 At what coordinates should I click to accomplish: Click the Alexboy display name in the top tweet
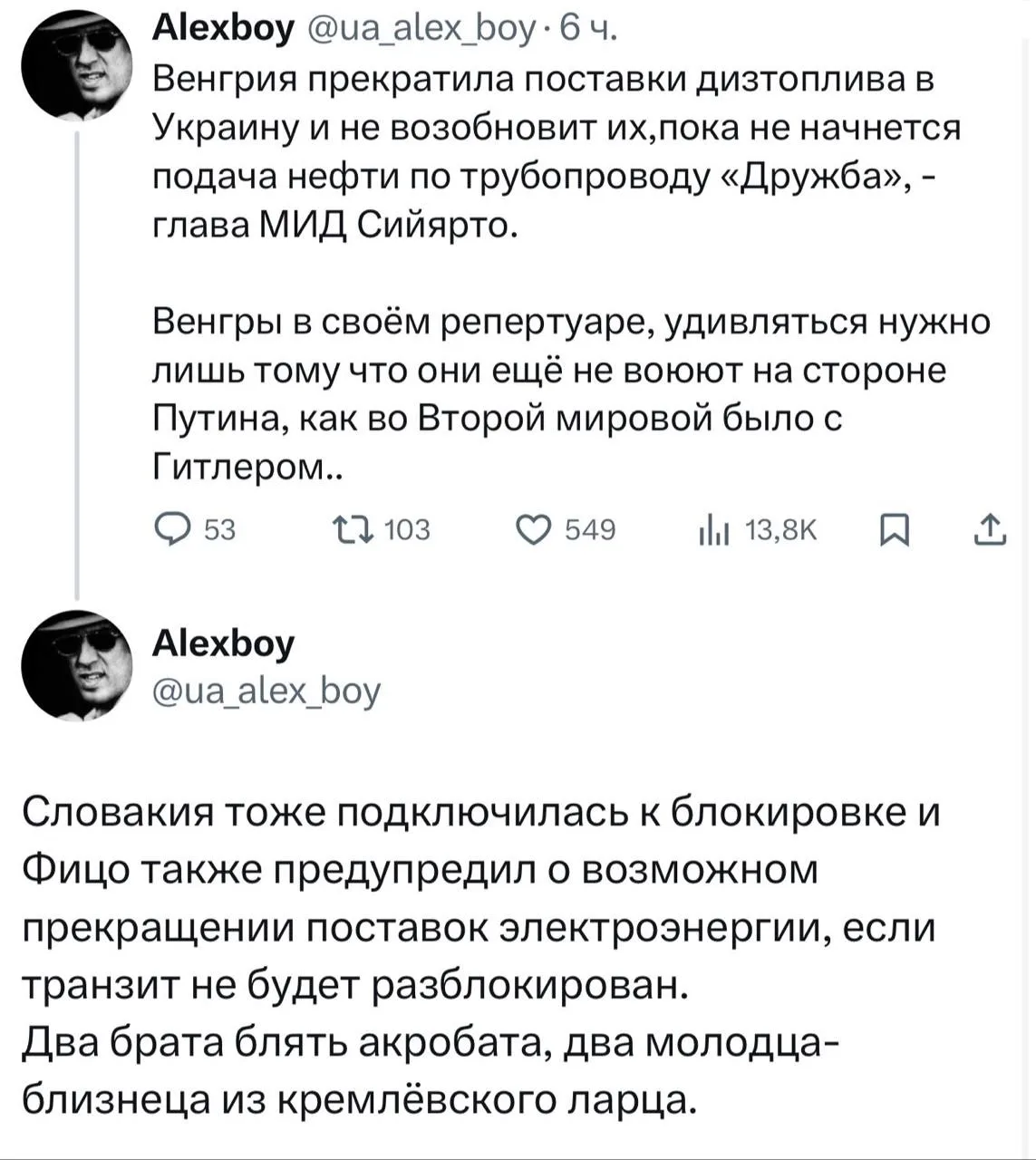[223, 29]
